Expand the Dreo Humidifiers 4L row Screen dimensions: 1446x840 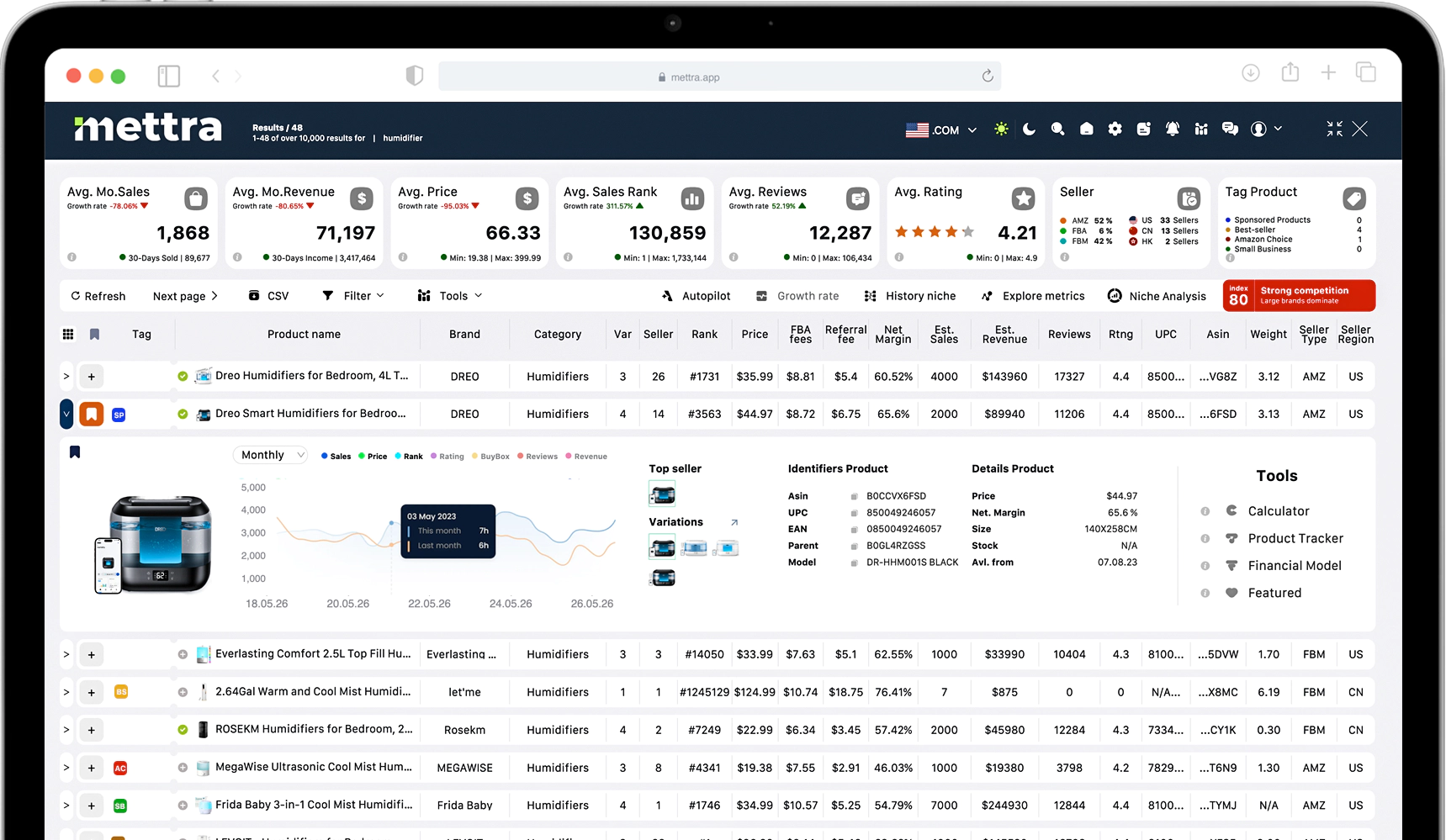click(66, 376)
